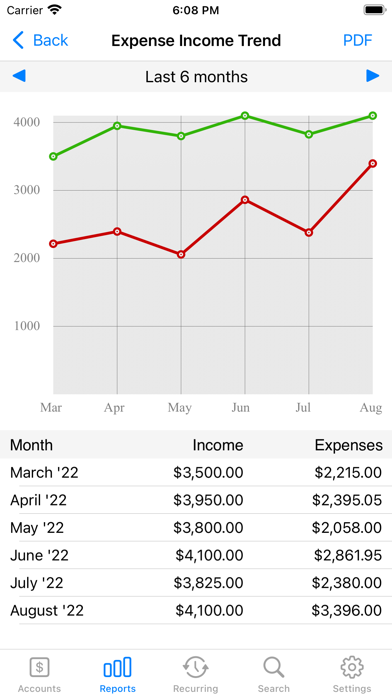The height and width of the screenshot is (696, 392).
Task: Select the August '22 table row
Action: click(196, 610)
